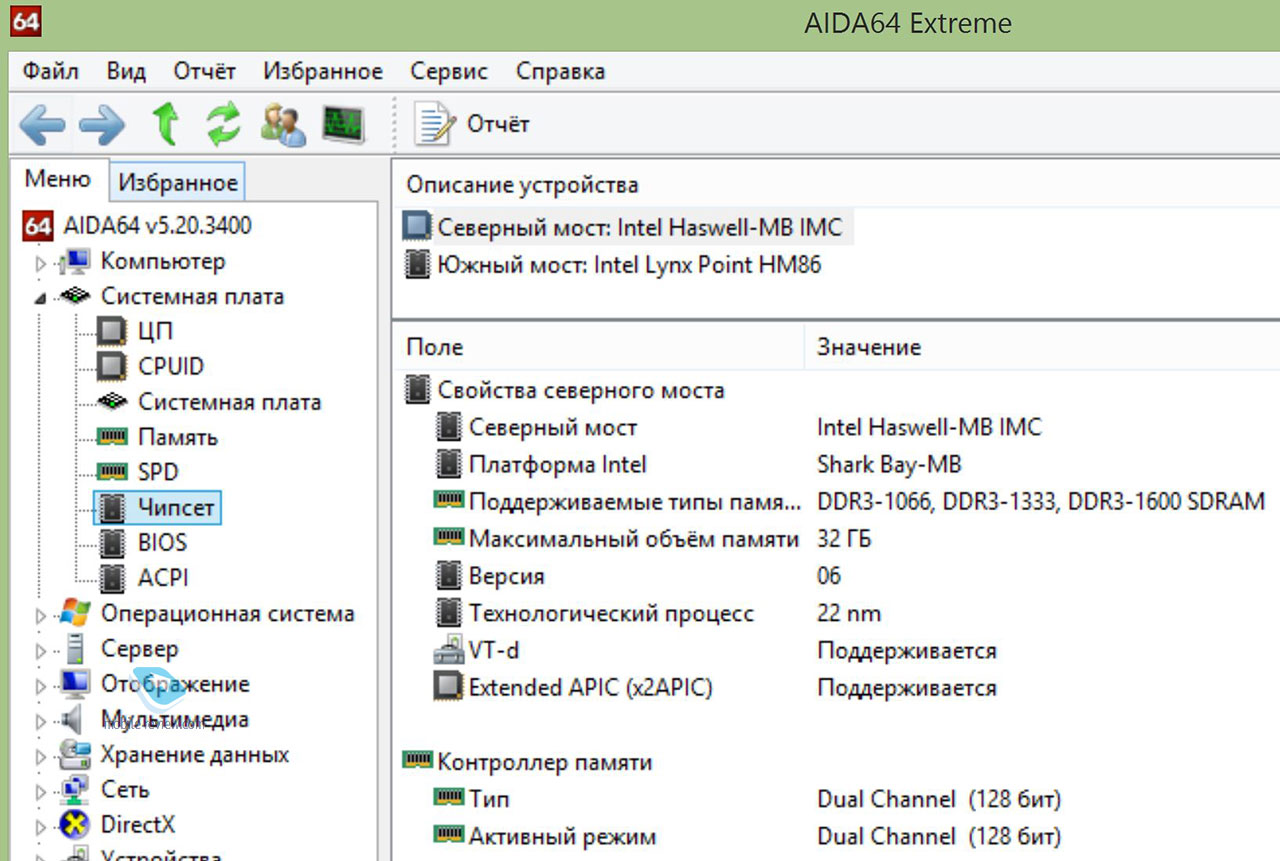Select the VT-d row
1280x861 pixels.
pos(494,651)
